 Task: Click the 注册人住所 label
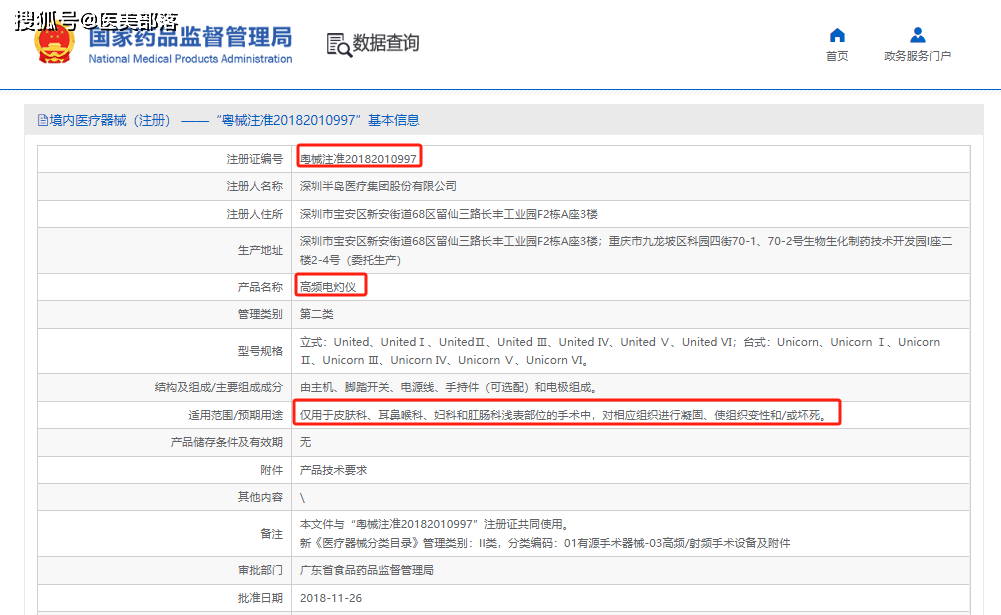click(x=254, y=214)
